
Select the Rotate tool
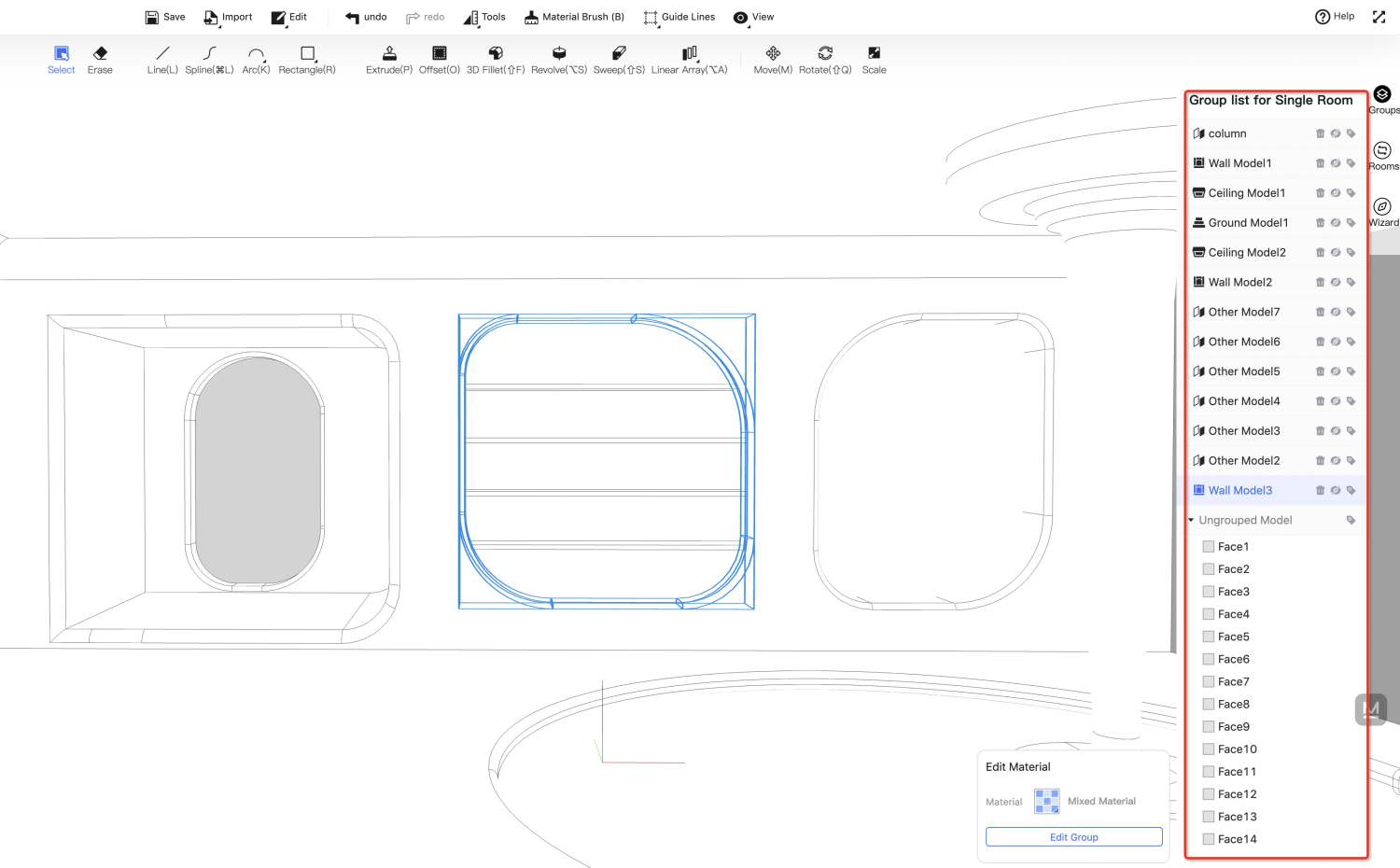coord(825,60)
